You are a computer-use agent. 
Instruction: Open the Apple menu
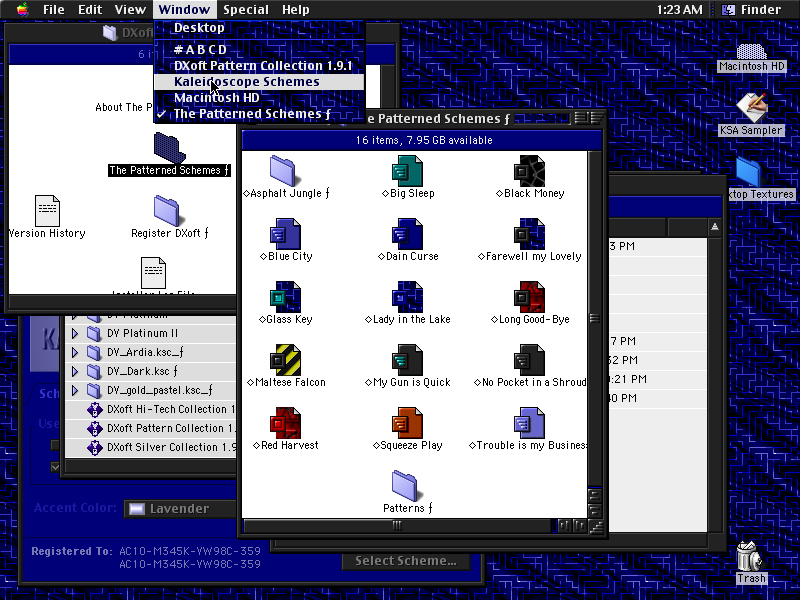(22, 10)
